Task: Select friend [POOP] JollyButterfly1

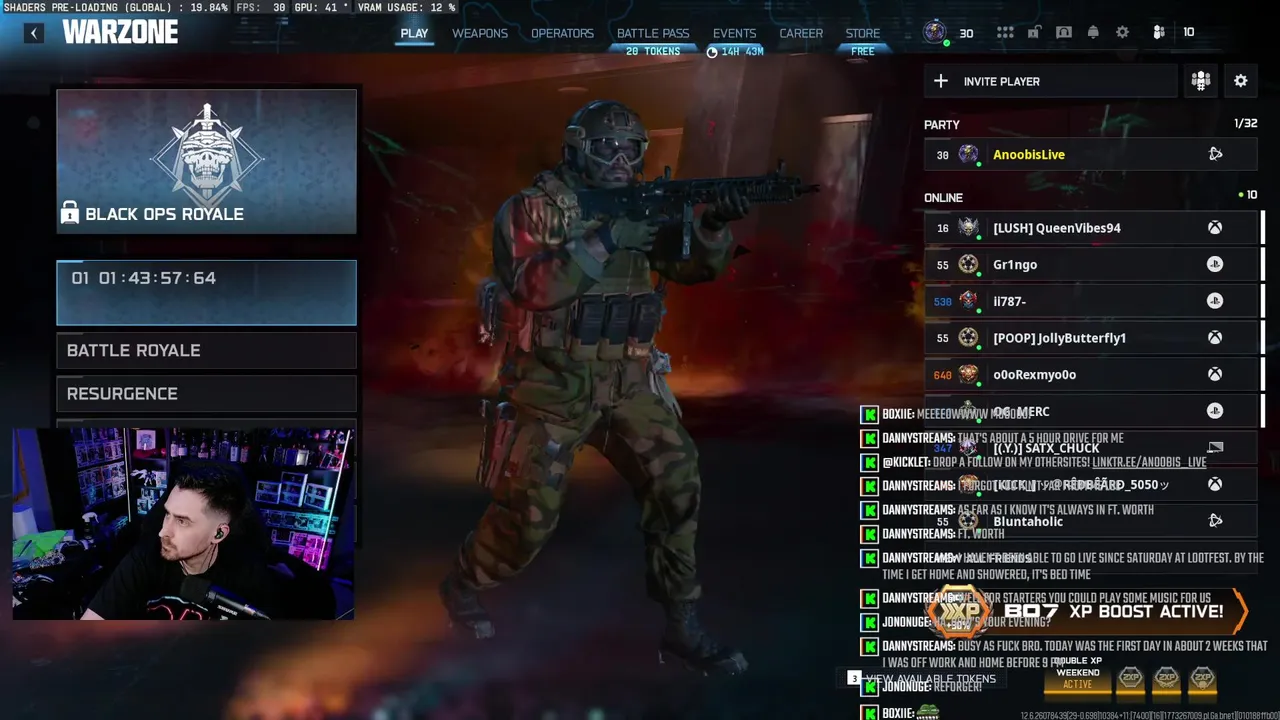Action: point(1090,338)
